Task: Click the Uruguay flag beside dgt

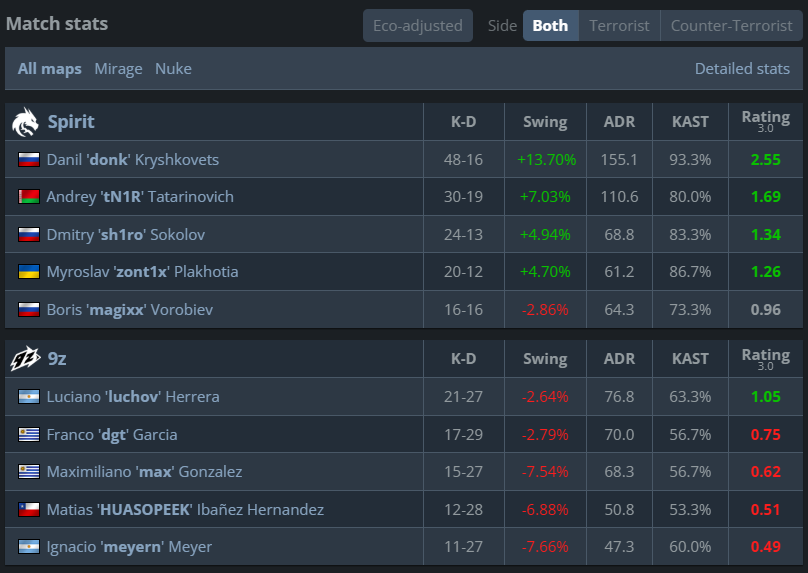Action: (x=29, y=435)
